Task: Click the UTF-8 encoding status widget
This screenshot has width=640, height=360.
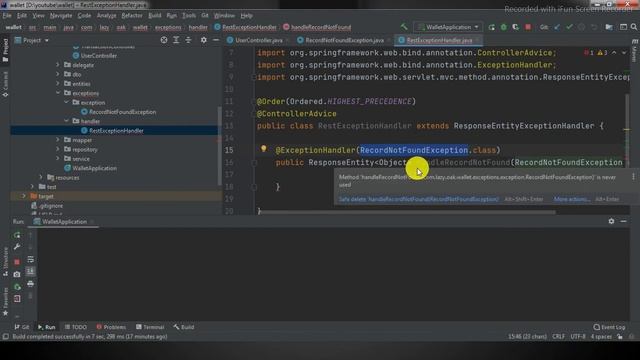Action: [x=578, y=337]
